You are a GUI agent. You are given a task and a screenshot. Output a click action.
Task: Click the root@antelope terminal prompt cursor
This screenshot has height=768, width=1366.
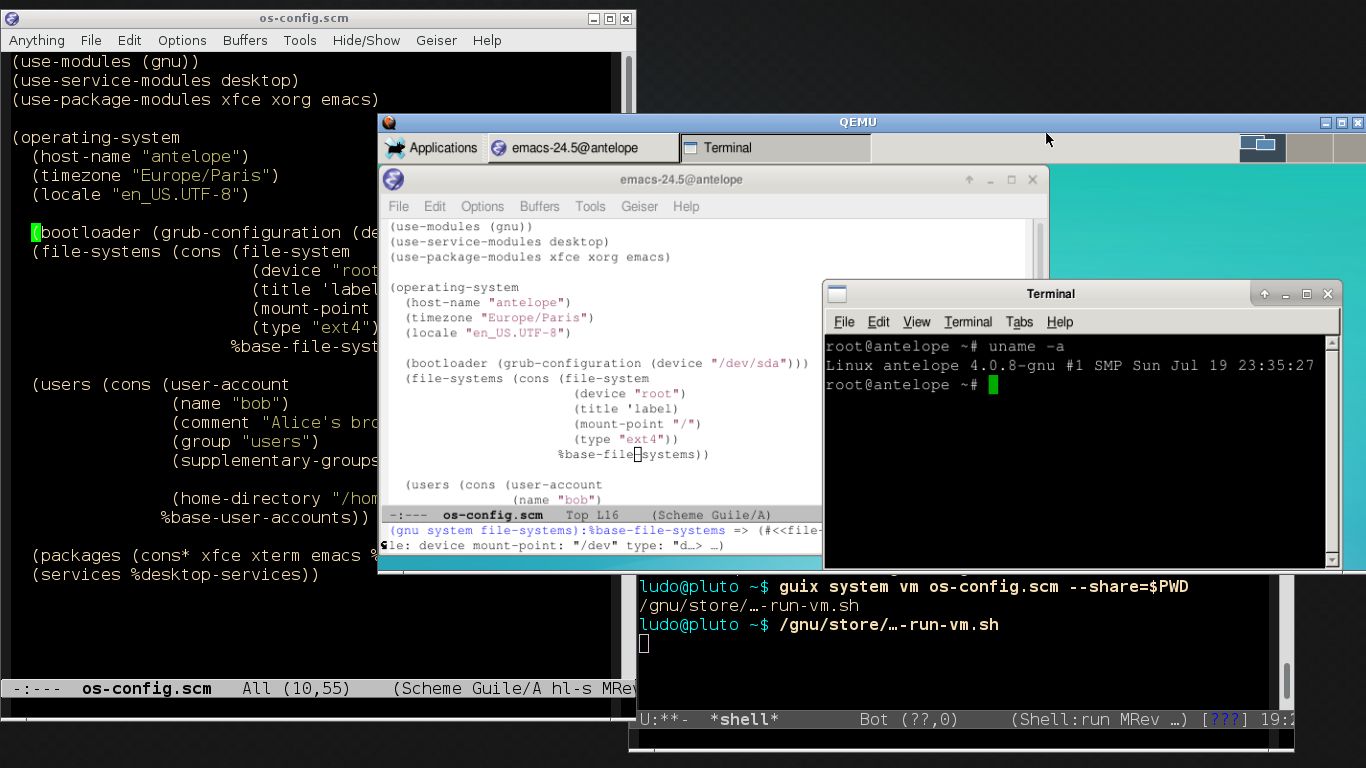(x=993, y=385)
